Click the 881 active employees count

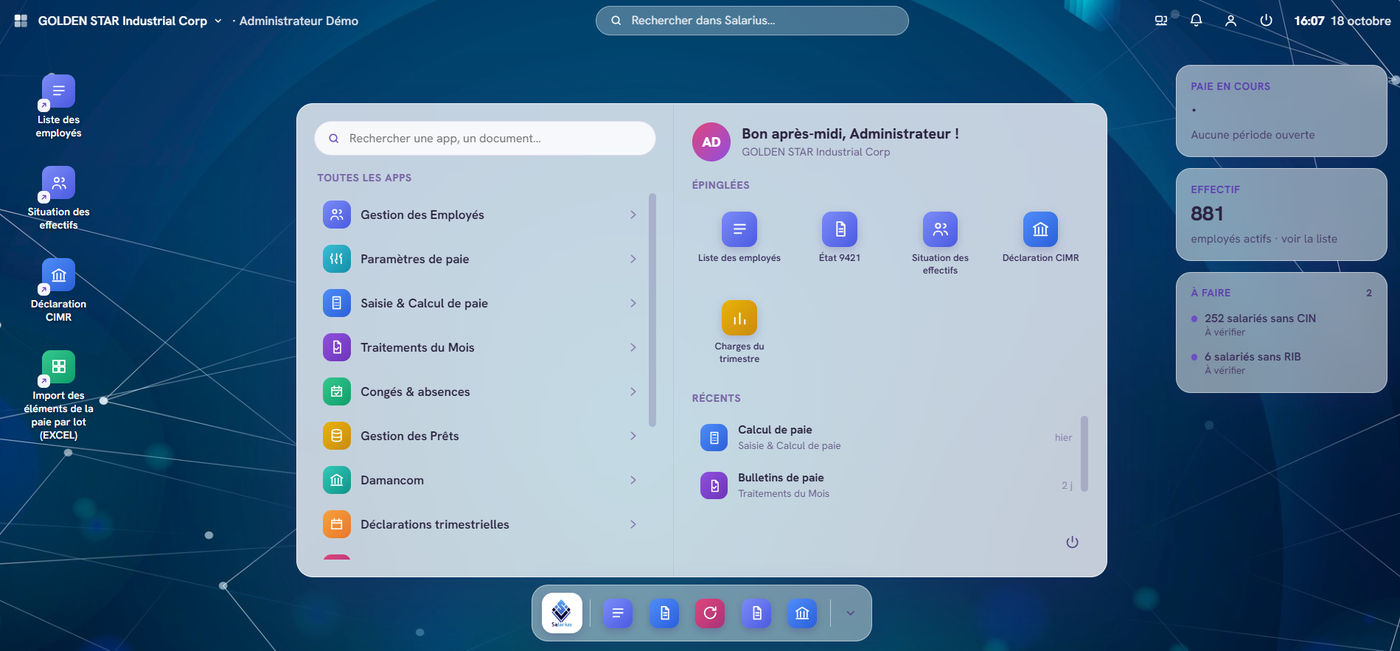(x=1207, y=213)
